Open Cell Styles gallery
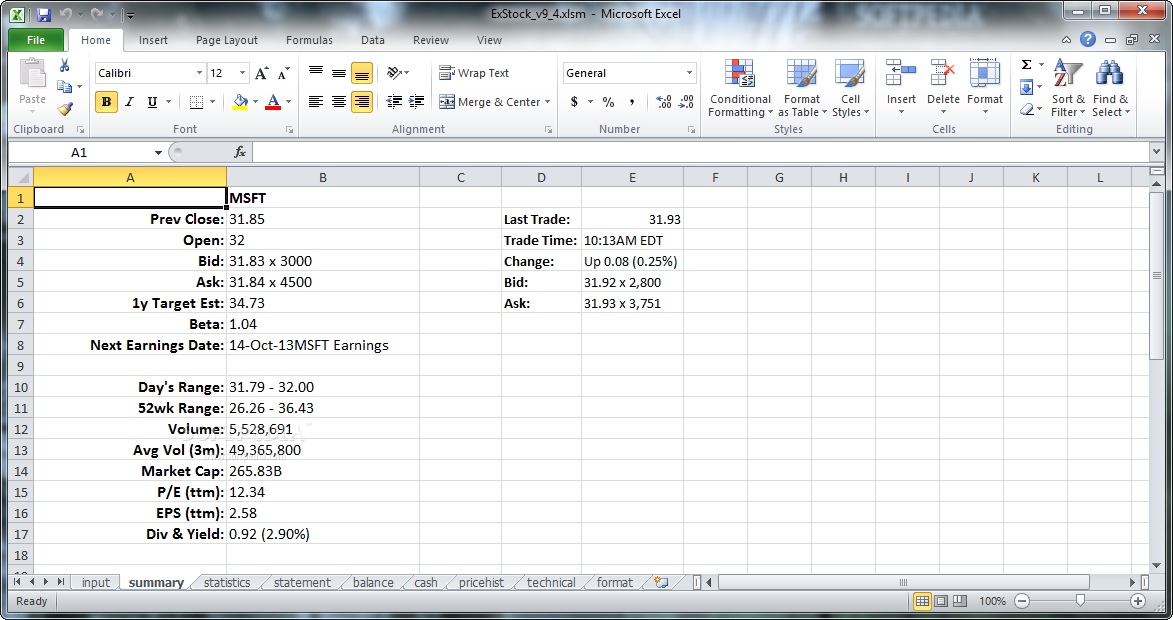 tap(851, 88)
